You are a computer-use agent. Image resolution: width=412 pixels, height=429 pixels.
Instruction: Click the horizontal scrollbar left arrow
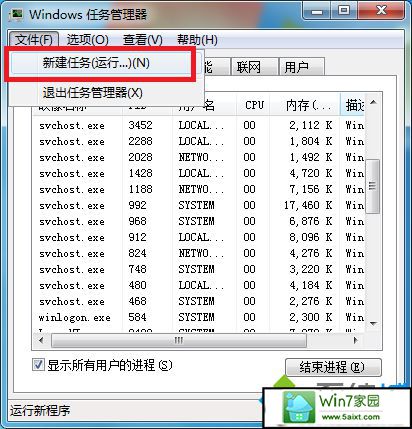[x=41, y=340]
